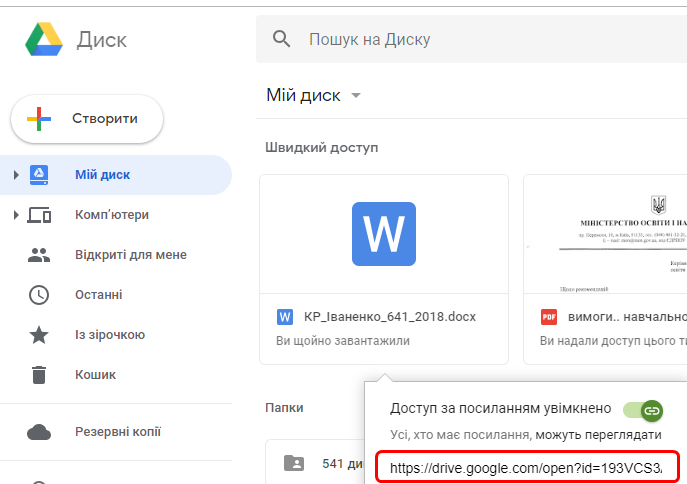Viewport: 687px width, 484px height.
Task: Disable the link sharing toggle
Action: tap(643, 410)
